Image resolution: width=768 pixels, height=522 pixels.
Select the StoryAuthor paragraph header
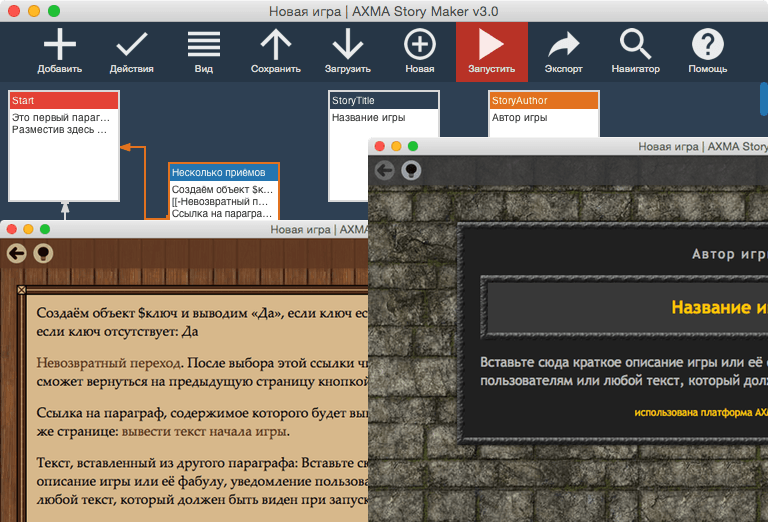click(x=544, y=100)
